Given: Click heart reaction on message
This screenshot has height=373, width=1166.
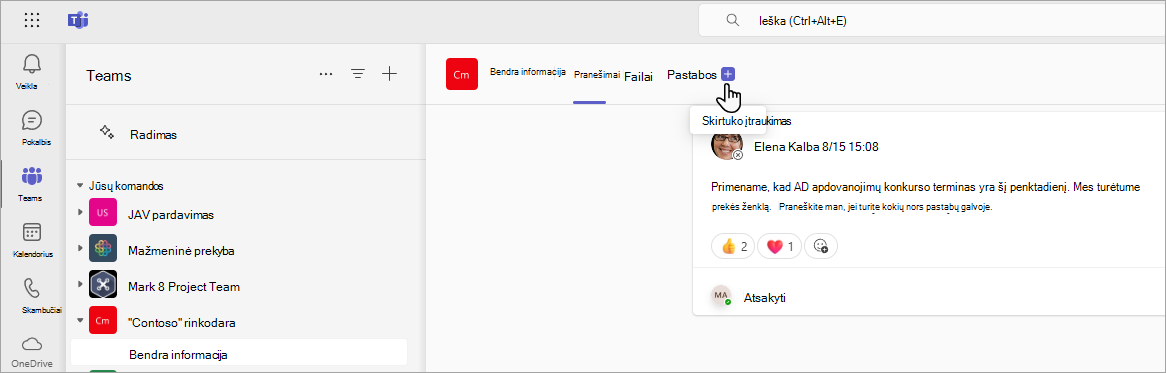Looking at the screenshot, I should [779, 246].
